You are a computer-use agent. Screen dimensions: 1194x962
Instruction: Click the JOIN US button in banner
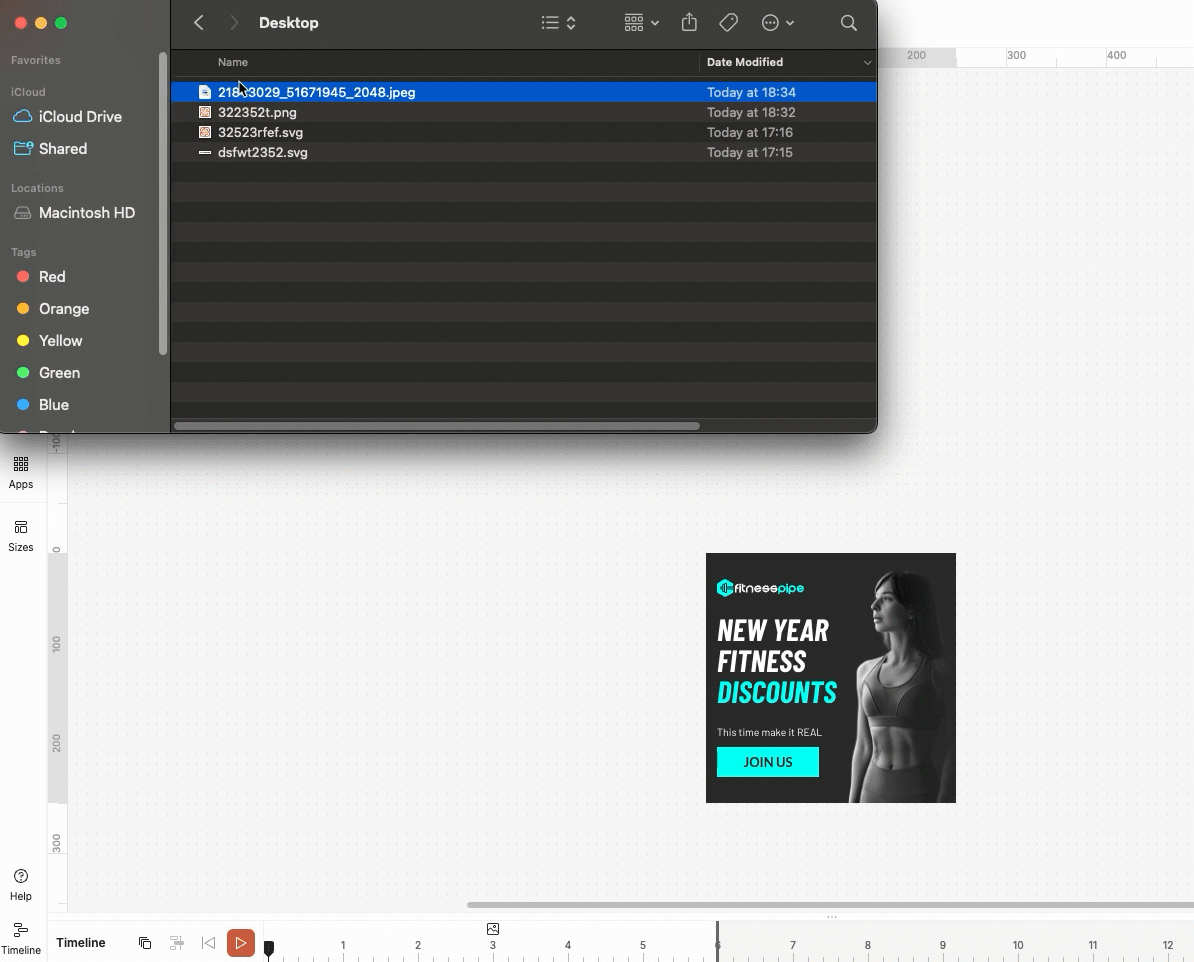click(767, 762)
